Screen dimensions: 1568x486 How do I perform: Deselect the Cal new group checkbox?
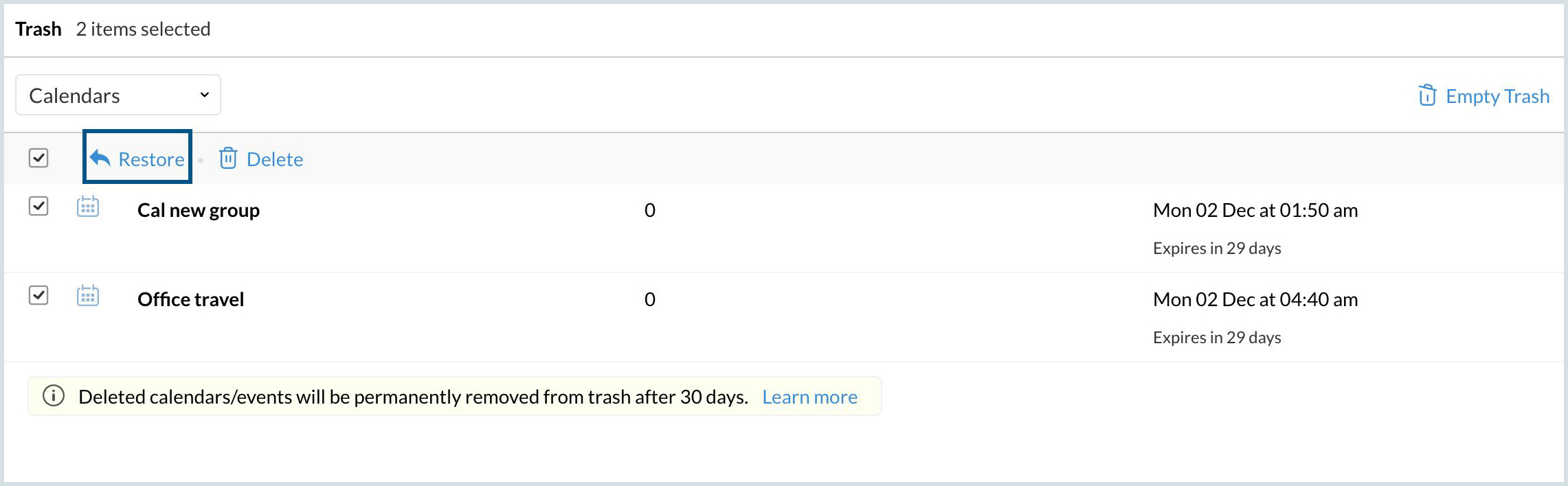38,206
